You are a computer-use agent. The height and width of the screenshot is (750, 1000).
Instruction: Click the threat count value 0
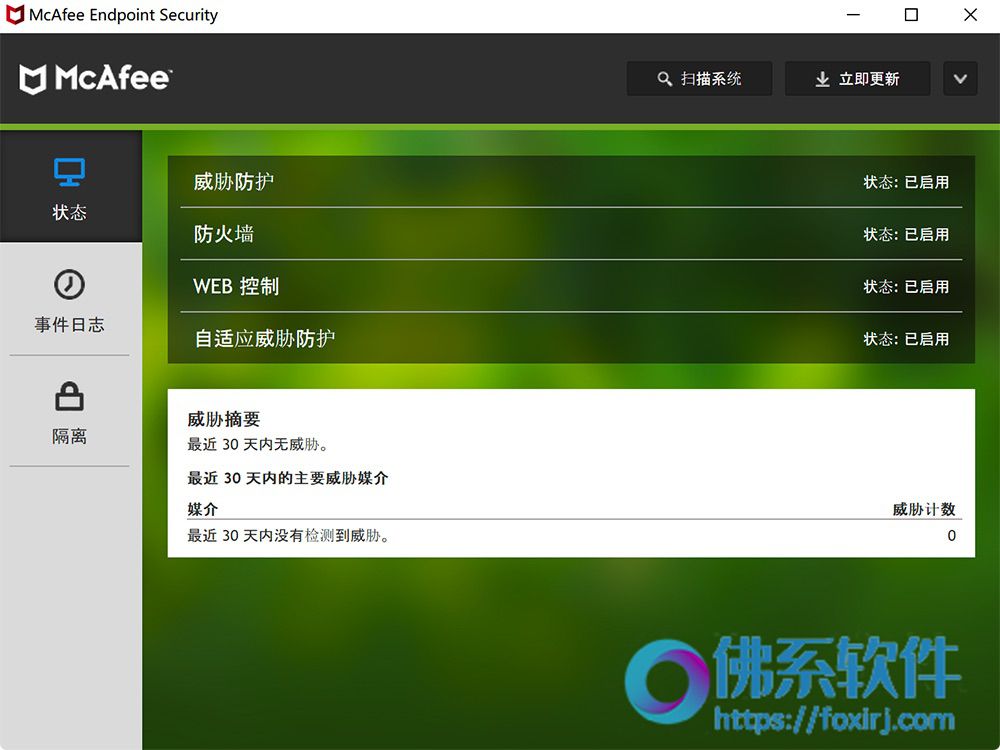951,536
